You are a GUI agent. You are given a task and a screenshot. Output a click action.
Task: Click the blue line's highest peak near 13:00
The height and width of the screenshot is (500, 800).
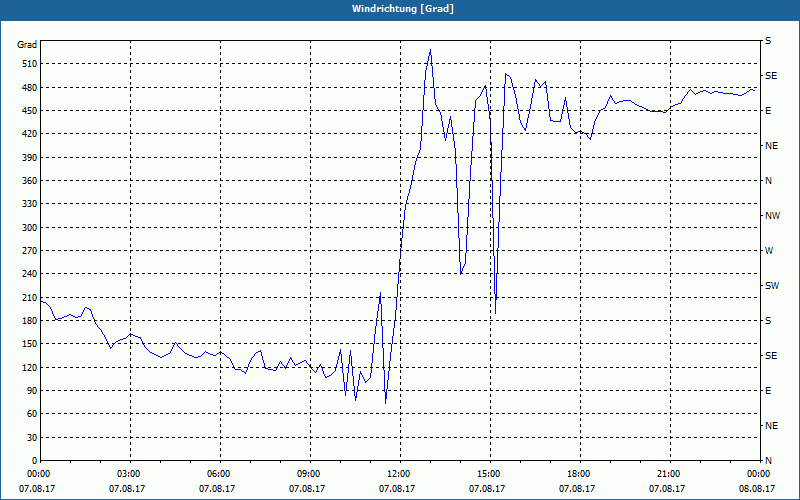point(431,50)
